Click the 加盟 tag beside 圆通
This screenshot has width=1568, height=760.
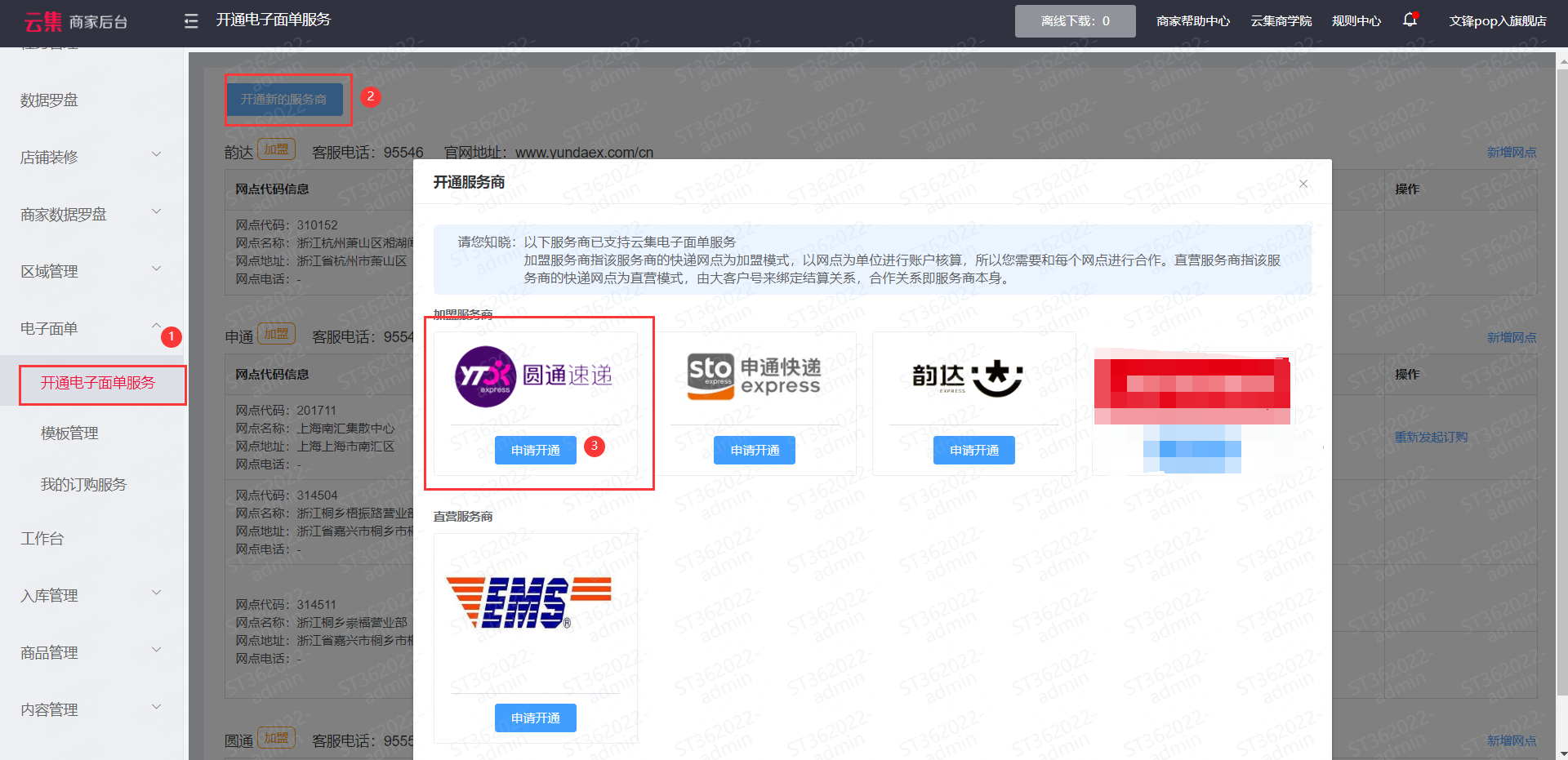click(276, 738)
